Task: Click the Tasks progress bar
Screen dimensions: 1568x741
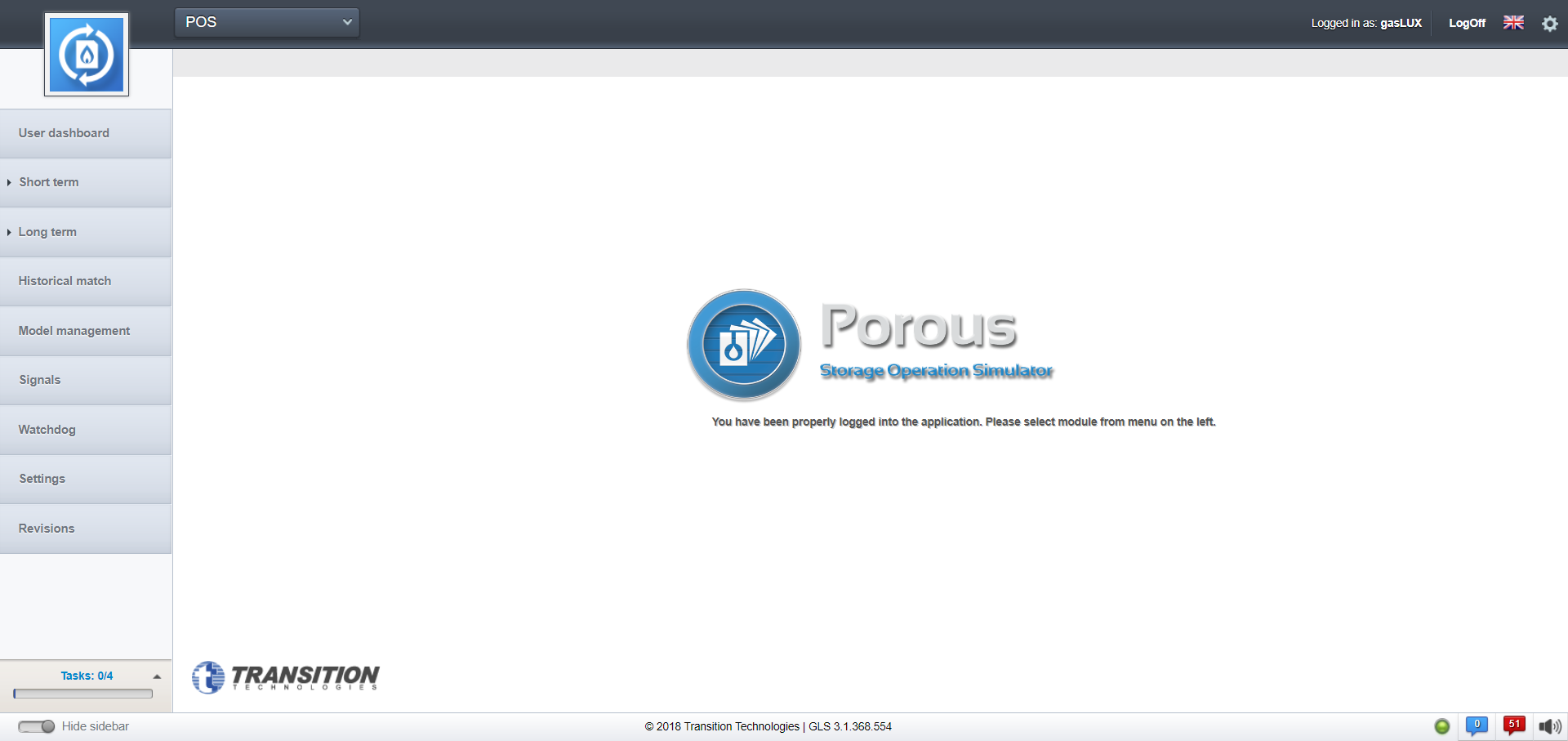Action: coord(83,694)
